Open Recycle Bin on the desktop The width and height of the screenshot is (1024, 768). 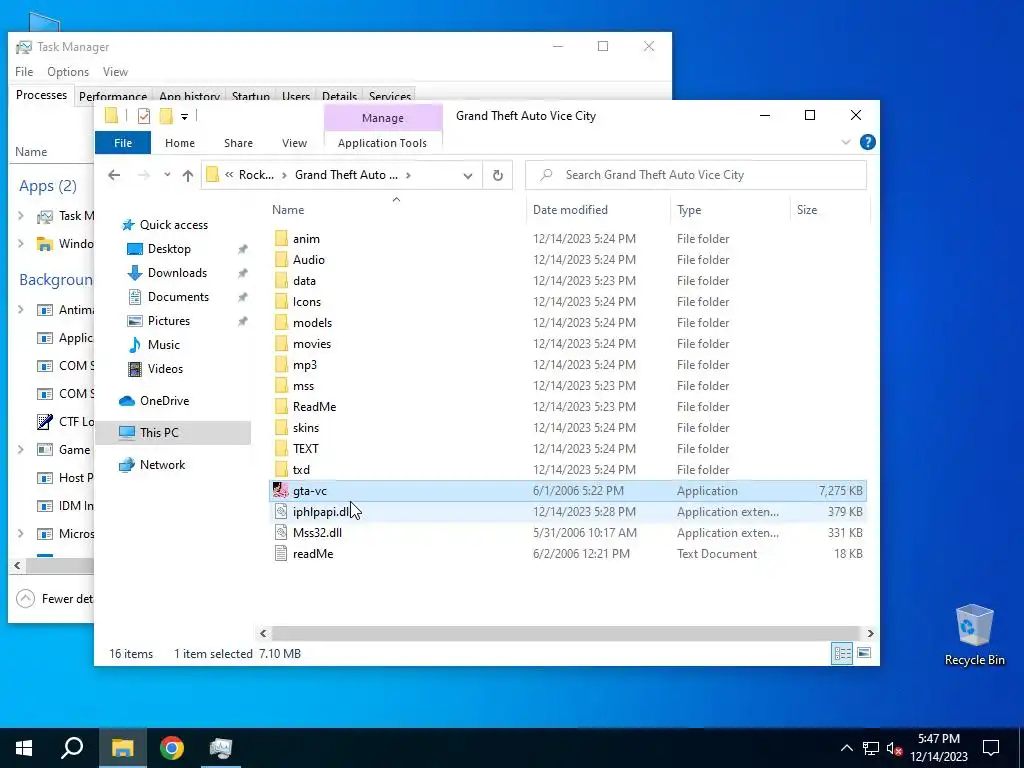pyautogui.click(x=974, y=635)
